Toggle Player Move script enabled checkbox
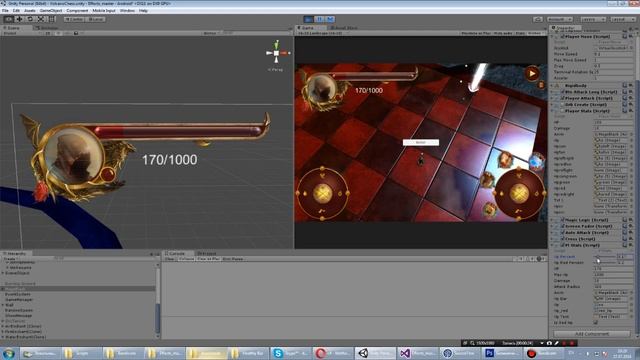The width and height of the screenshot is (640, 360). click(562, 36)
